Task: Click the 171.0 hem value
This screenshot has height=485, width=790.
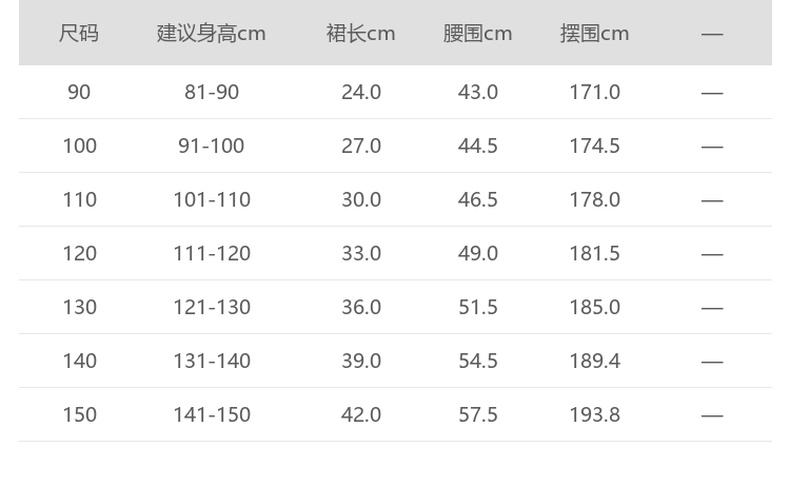Action: [x=595, y=92]
